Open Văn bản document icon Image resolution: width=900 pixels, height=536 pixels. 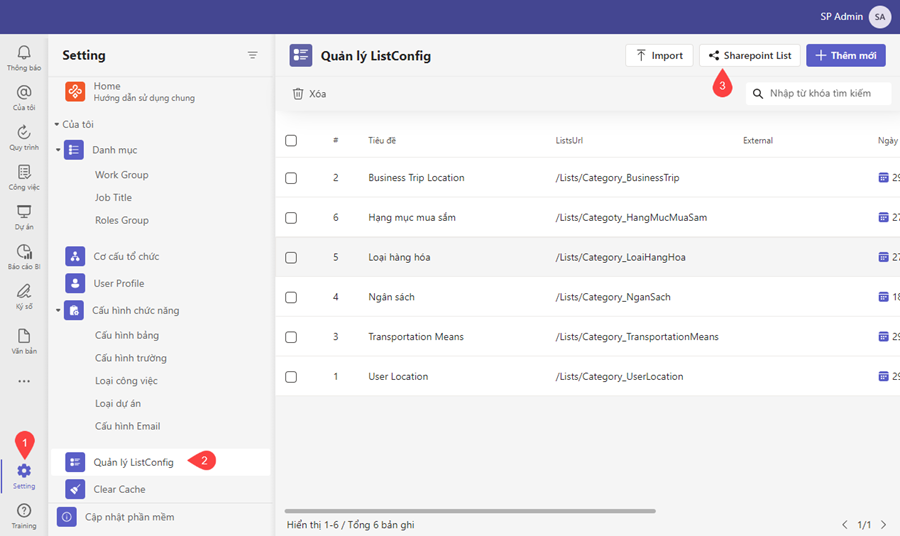(x=24, y=336)
